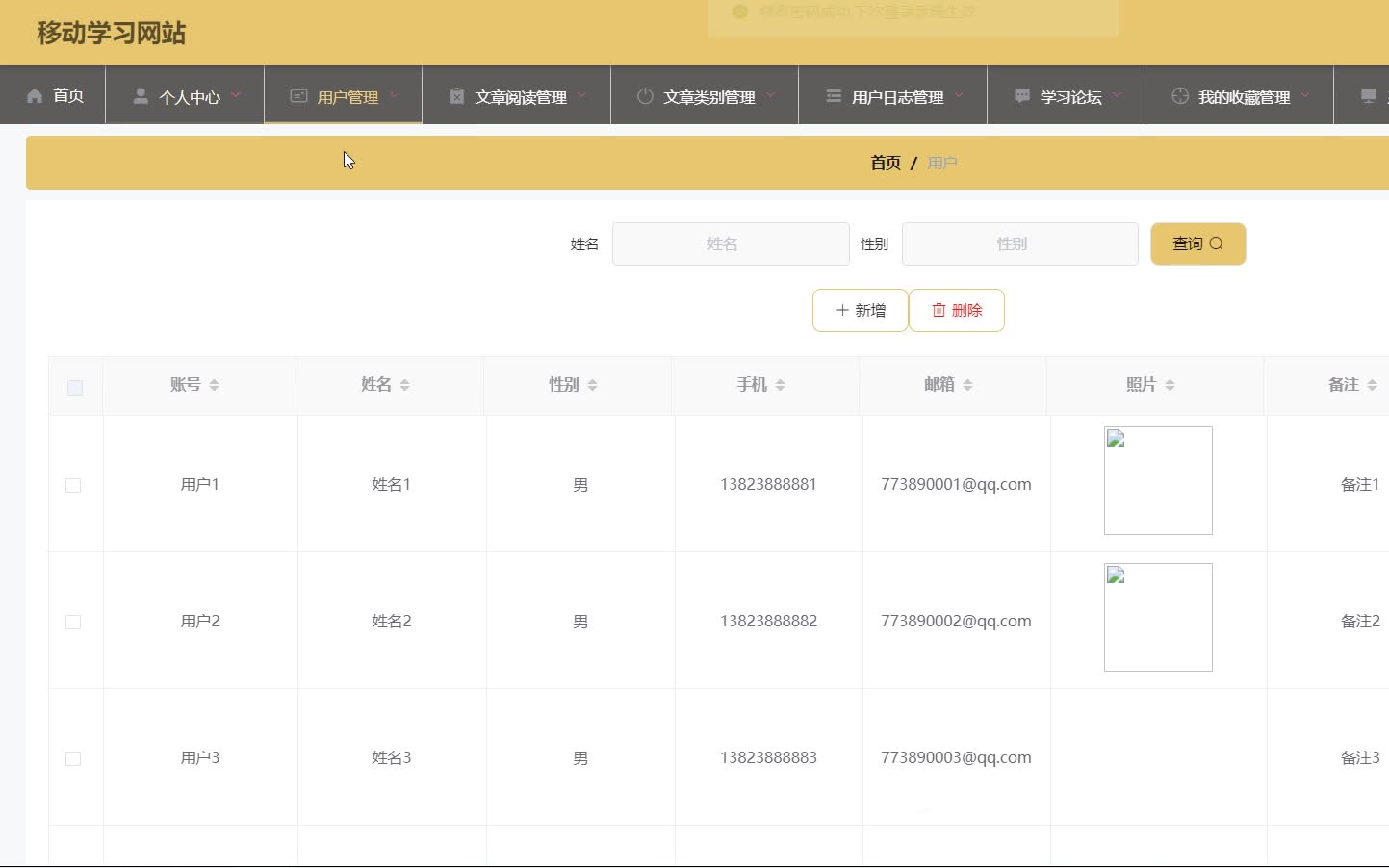Click the 备注3 cell
The image size is (1389, 868).
(x=1360, y=758)
